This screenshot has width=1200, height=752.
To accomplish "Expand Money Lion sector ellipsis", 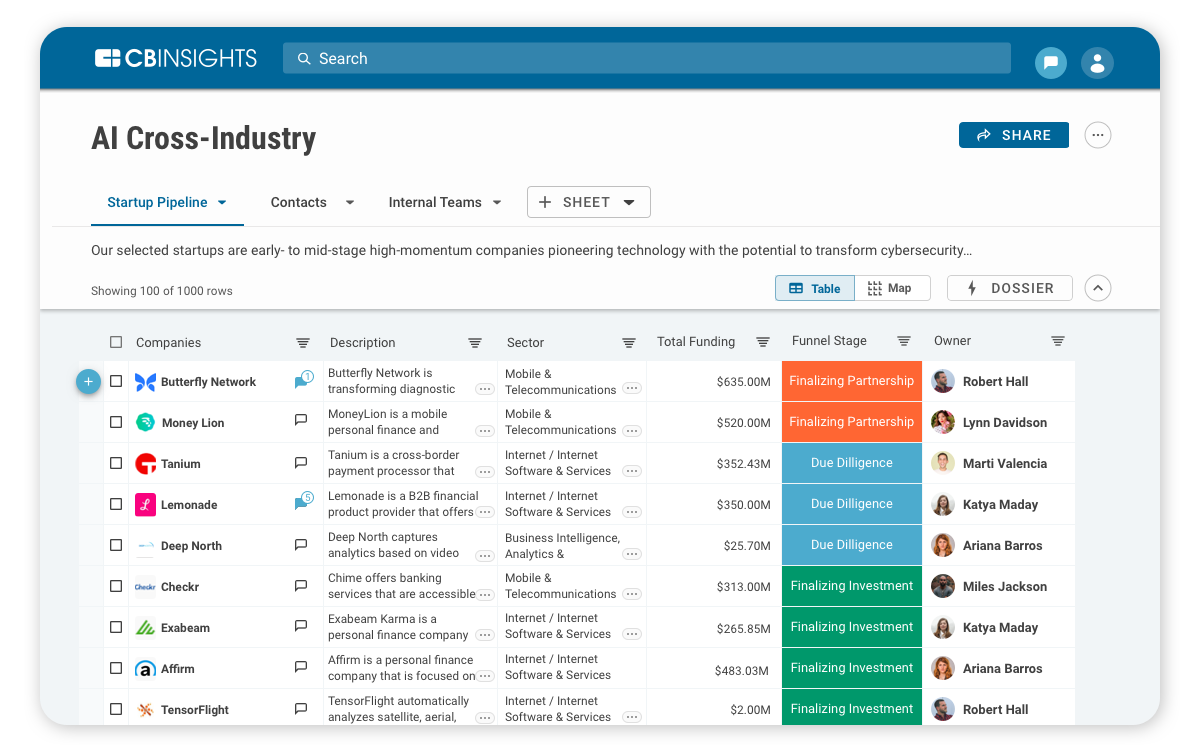I will [632, 430].
